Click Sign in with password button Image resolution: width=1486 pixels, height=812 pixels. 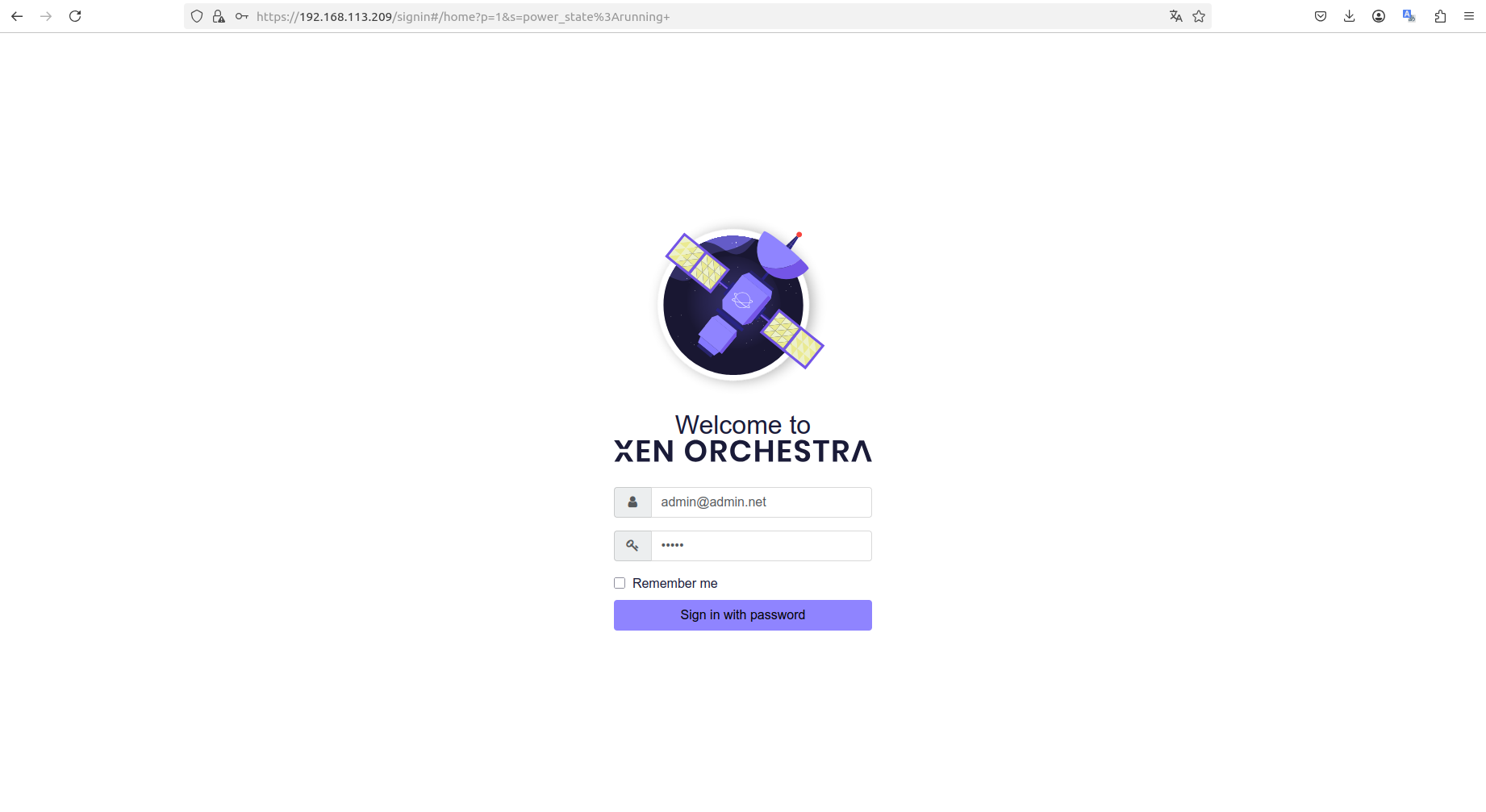pyautogui.click(x=742, y=615)
